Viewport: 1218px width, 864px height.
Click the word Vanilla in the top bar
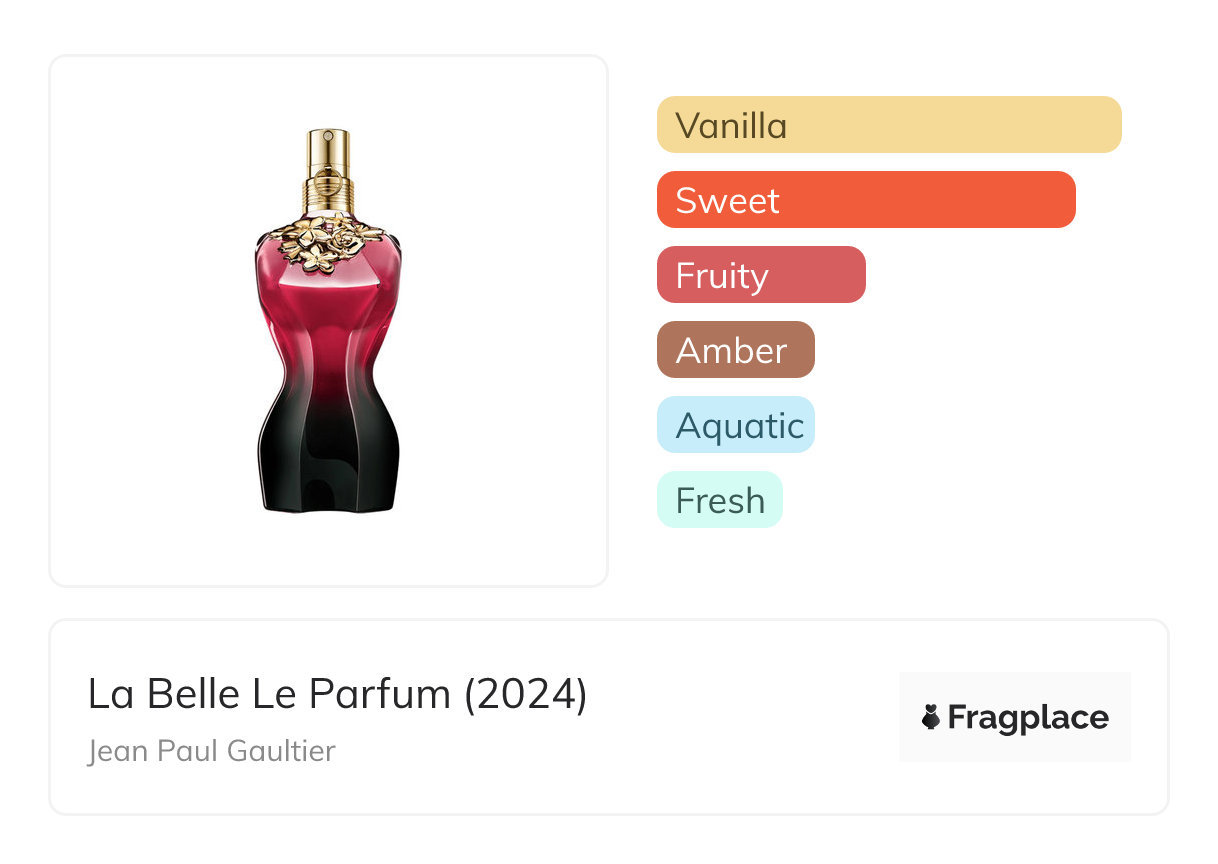731,126
